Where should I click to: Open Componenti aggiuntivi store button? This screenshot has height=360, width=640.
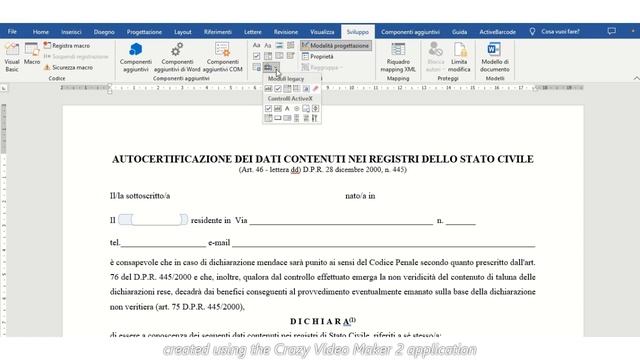coord(136,58)
